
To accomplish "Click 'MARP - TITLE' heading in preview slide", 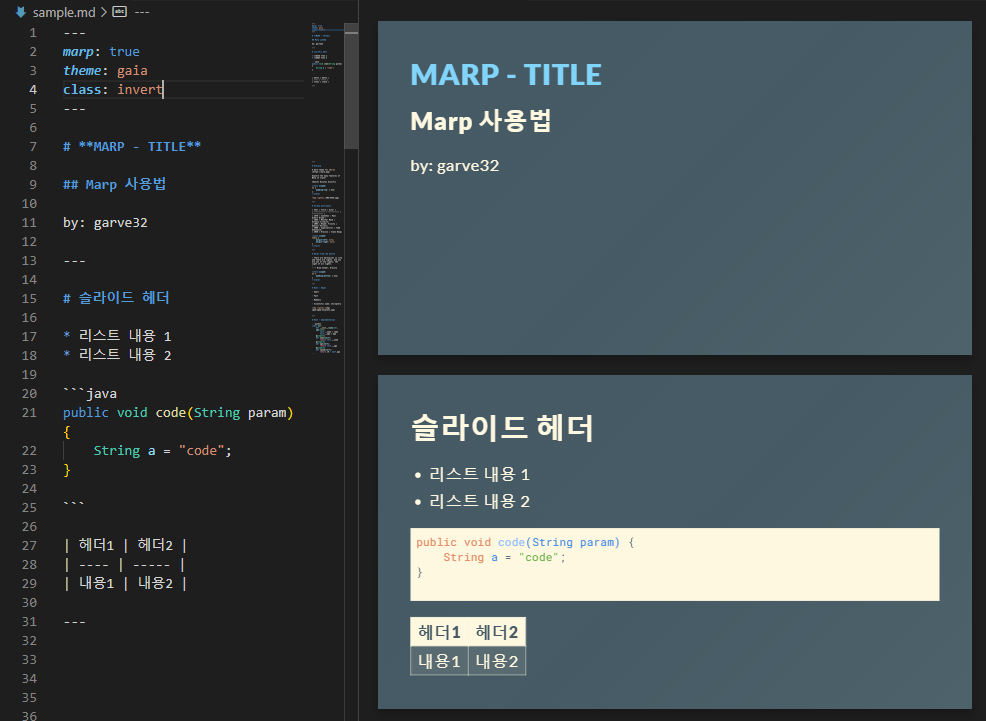I will [506, 75].
